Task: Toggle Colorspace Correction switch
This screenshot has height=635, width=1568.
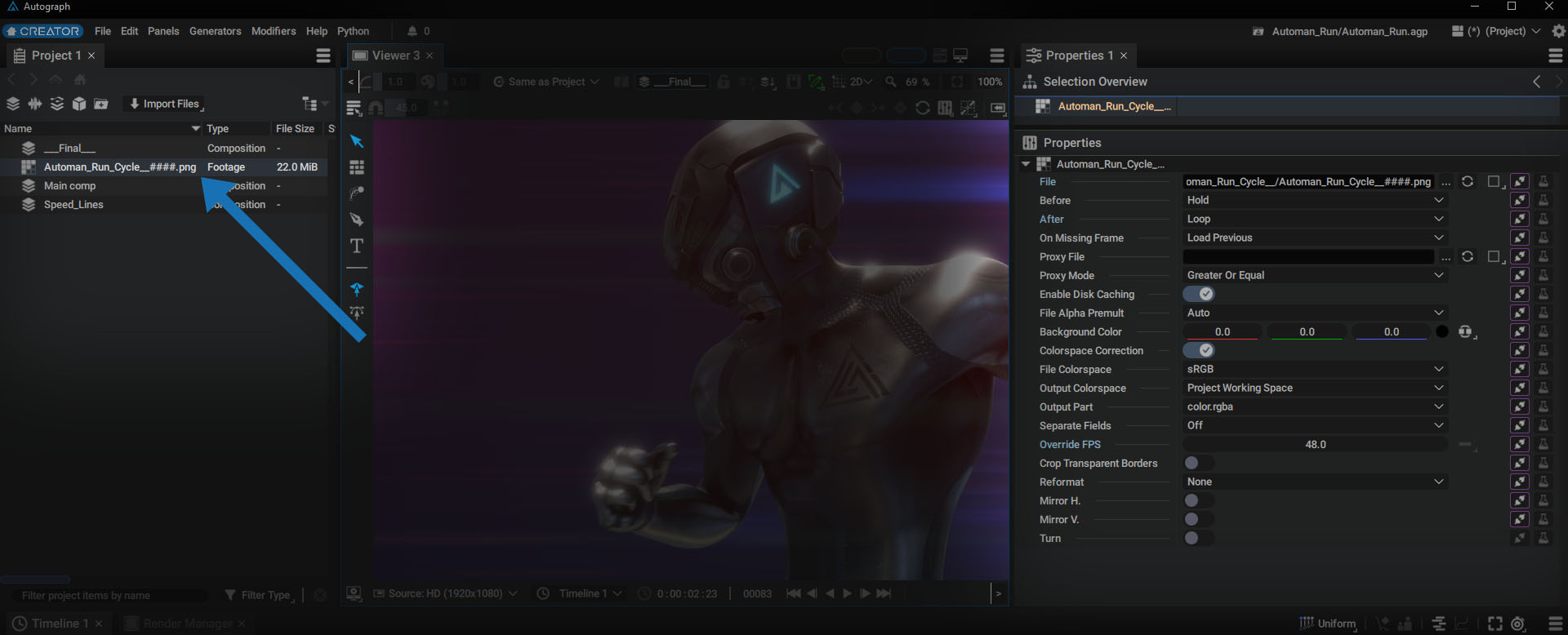Action: pyautogui.click(x=1199, y=350)
